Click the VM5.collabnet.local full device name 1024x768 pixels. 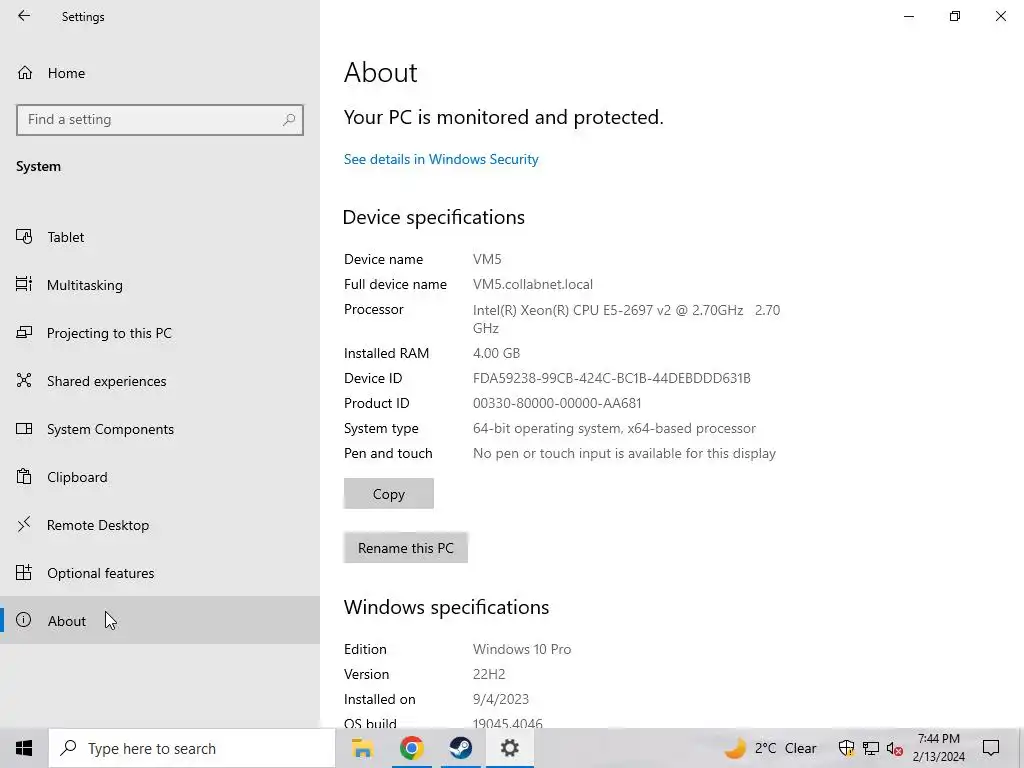click(533, 284)
